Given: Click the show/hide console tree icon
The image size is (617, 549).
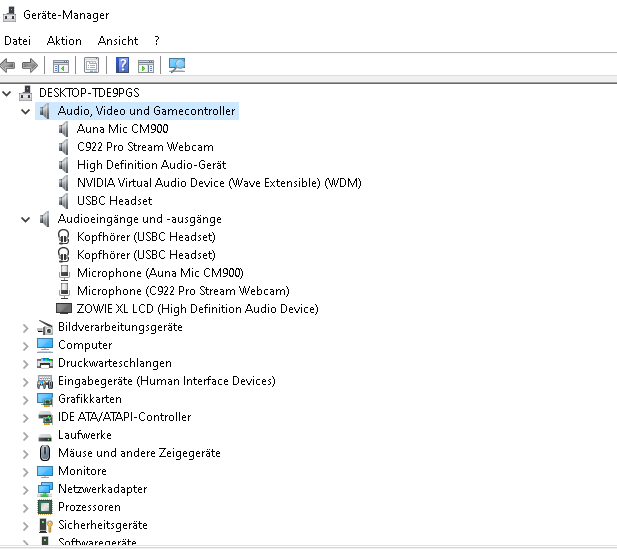Looking at the screenshot, I should [61, 66].
